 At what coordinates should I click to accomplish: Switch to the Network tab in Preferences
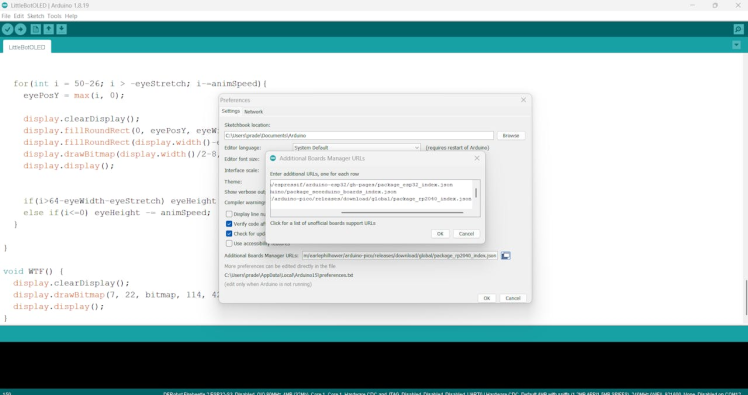click(253, 112)
